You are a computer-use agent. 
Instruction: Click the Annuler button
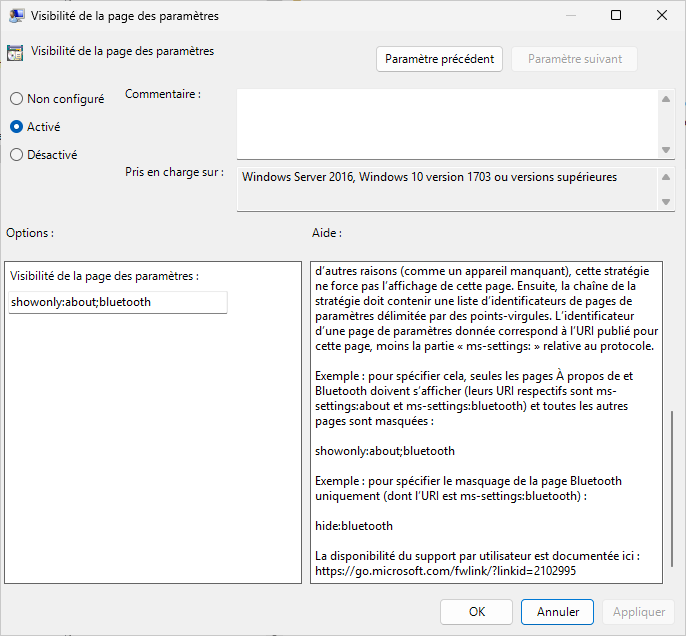[558, 611]
